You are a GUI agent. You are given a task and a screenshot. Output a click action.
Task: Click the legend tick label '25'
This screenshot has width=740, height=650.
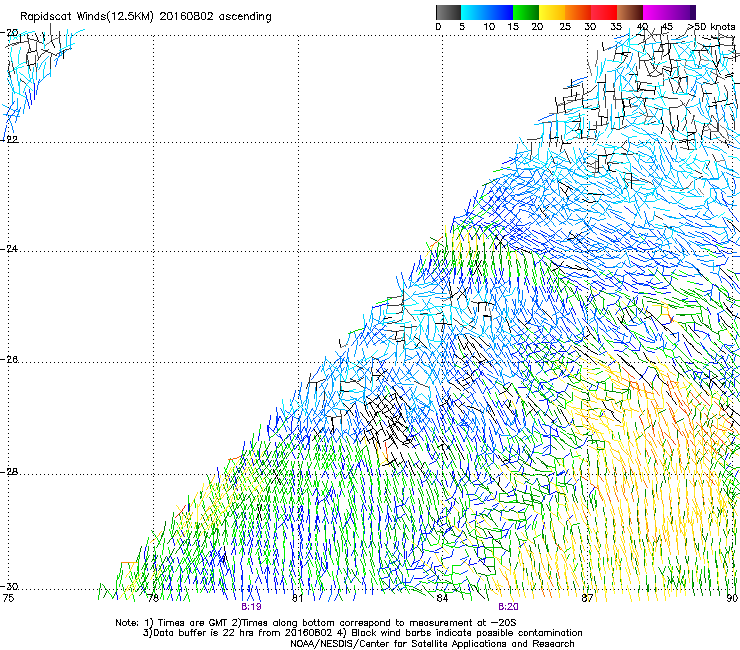[x=565, y=27]
